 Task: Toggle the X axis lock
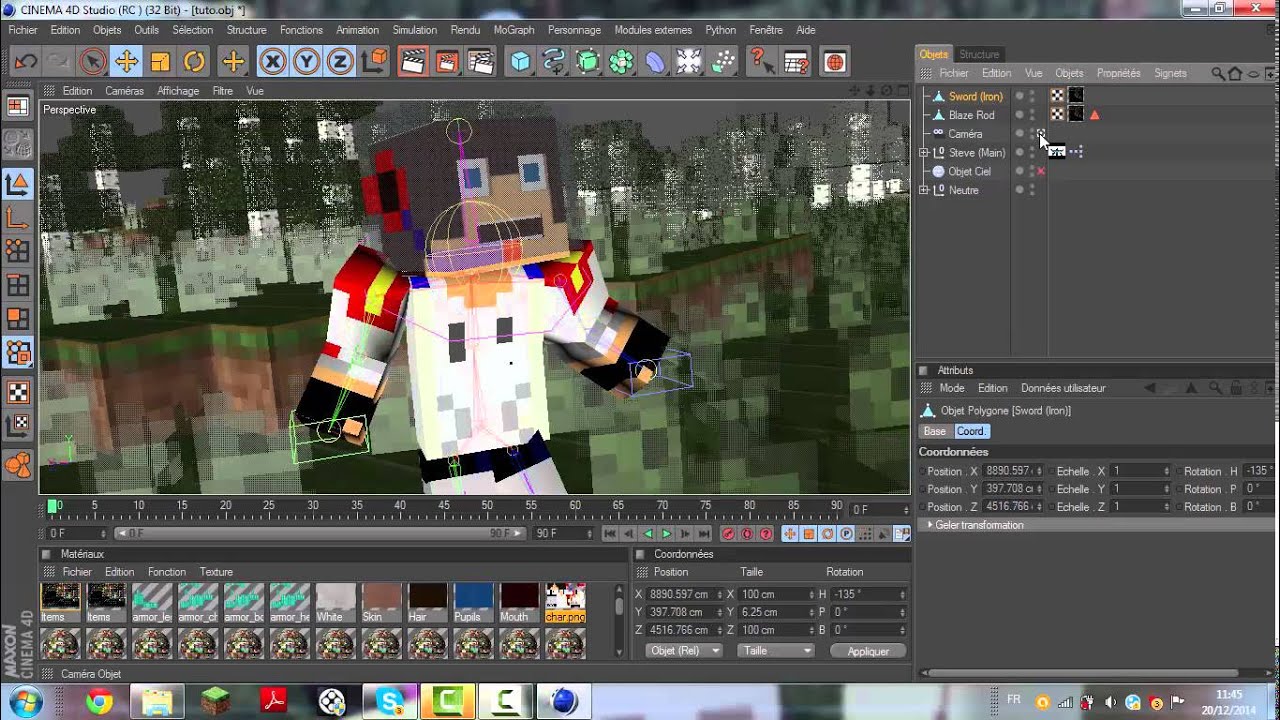pyautogui.click(x=272, y=62)
